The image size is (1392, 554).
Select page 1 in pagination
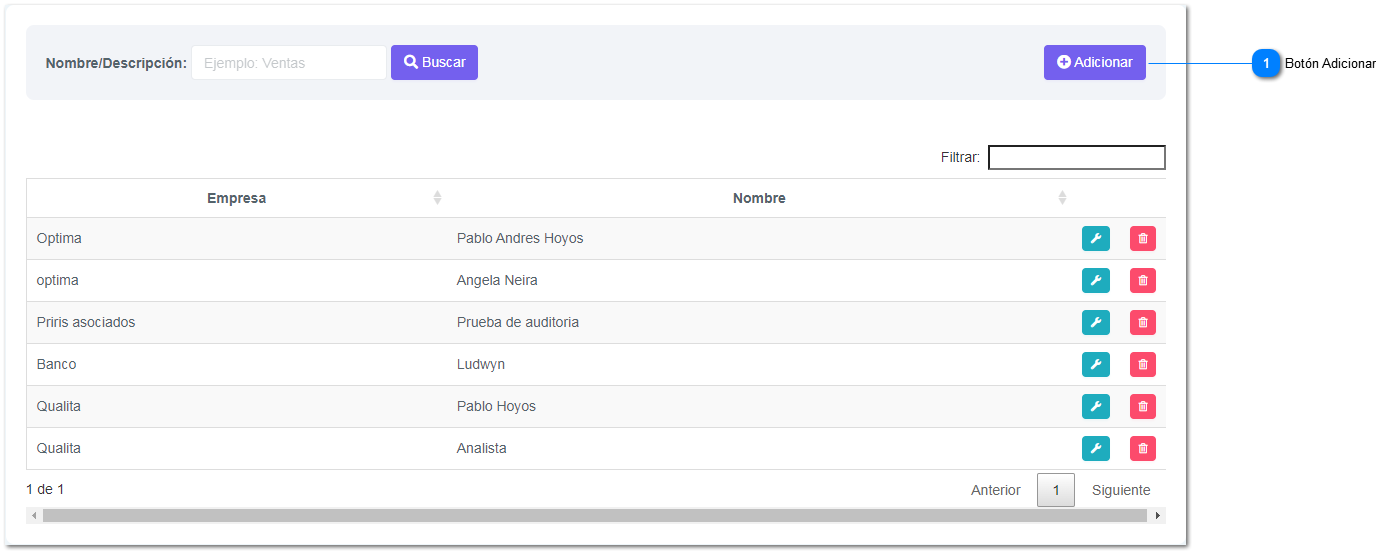pos(1055,490)
